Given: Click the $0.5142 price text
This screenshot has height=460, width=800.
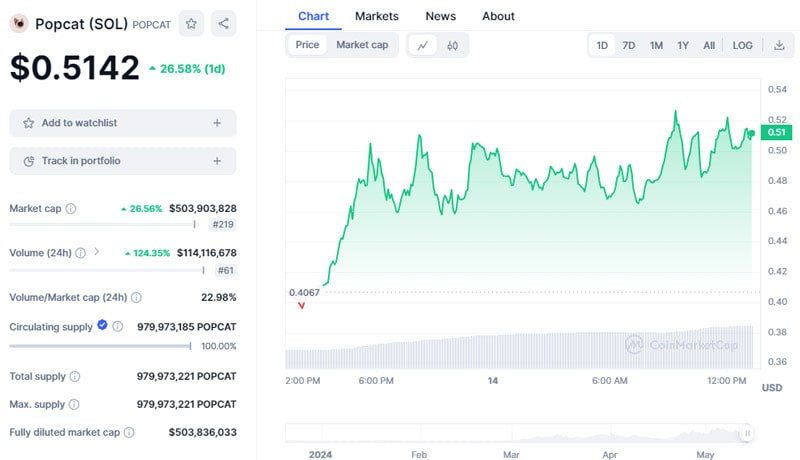Looking at the screenshot, I should click(74, 67).
